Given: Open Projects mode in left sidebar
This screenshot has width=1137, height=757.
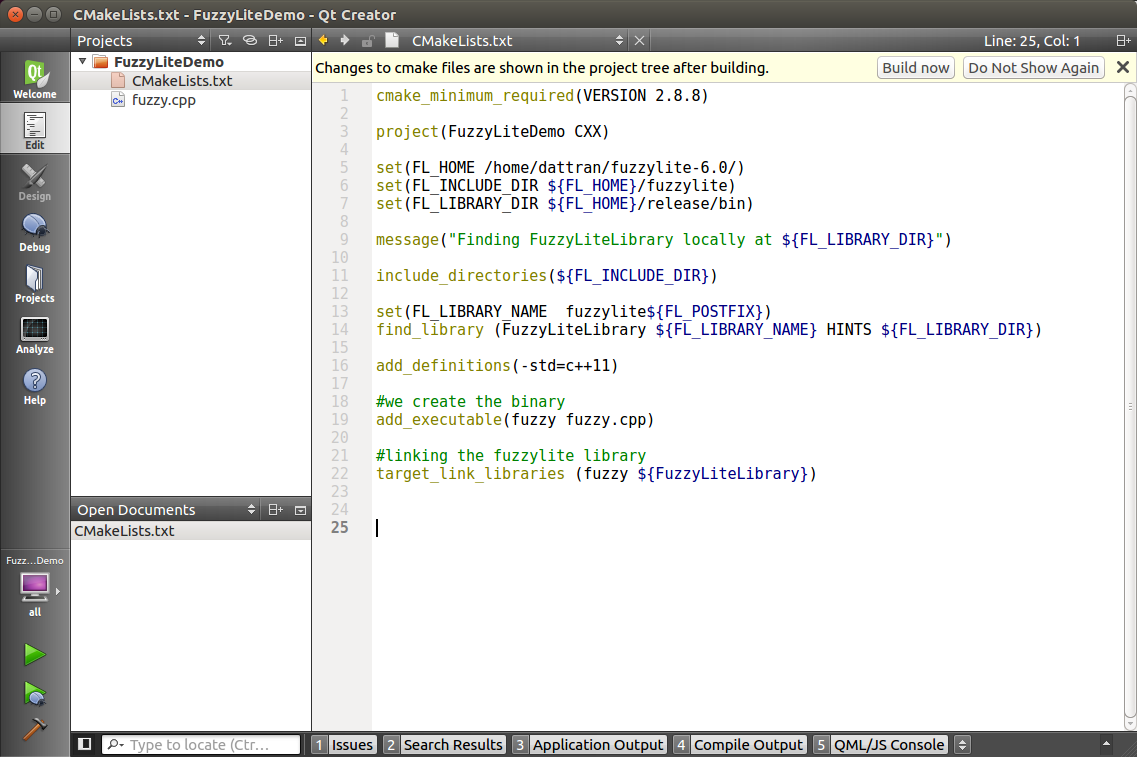Looking at the screenshot, I should 35,284.
